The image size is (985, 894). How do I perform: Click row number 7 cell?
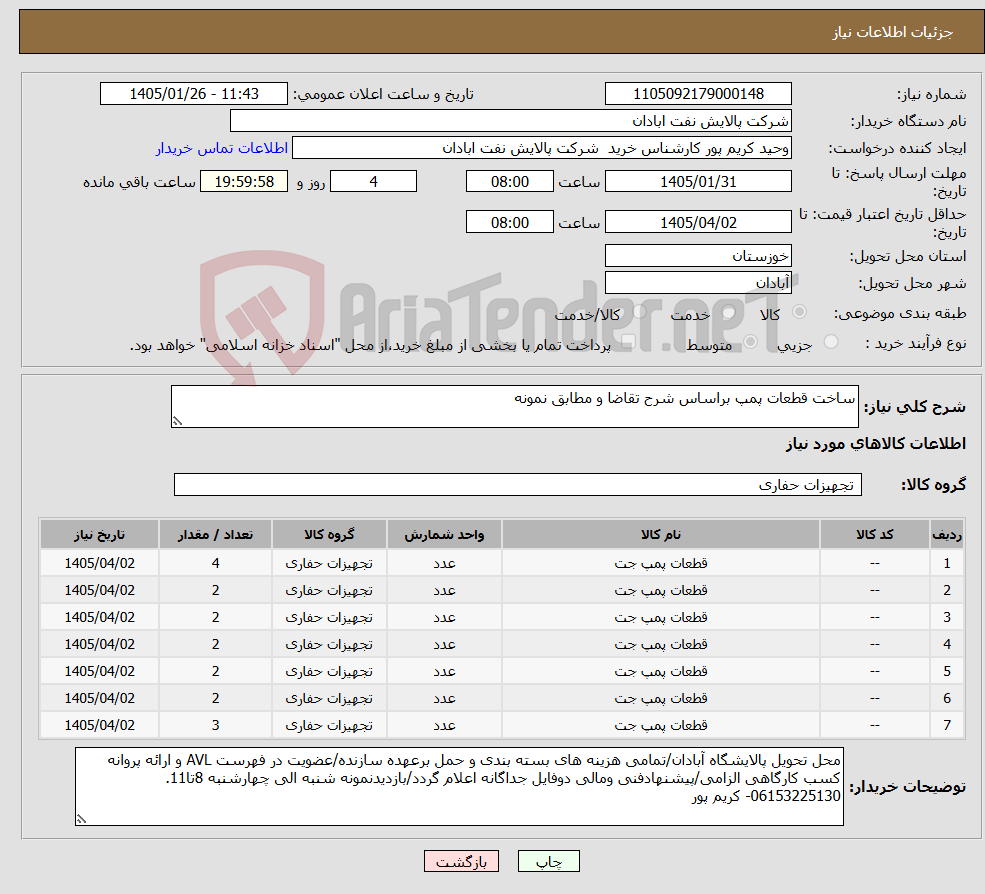[947, 725]
